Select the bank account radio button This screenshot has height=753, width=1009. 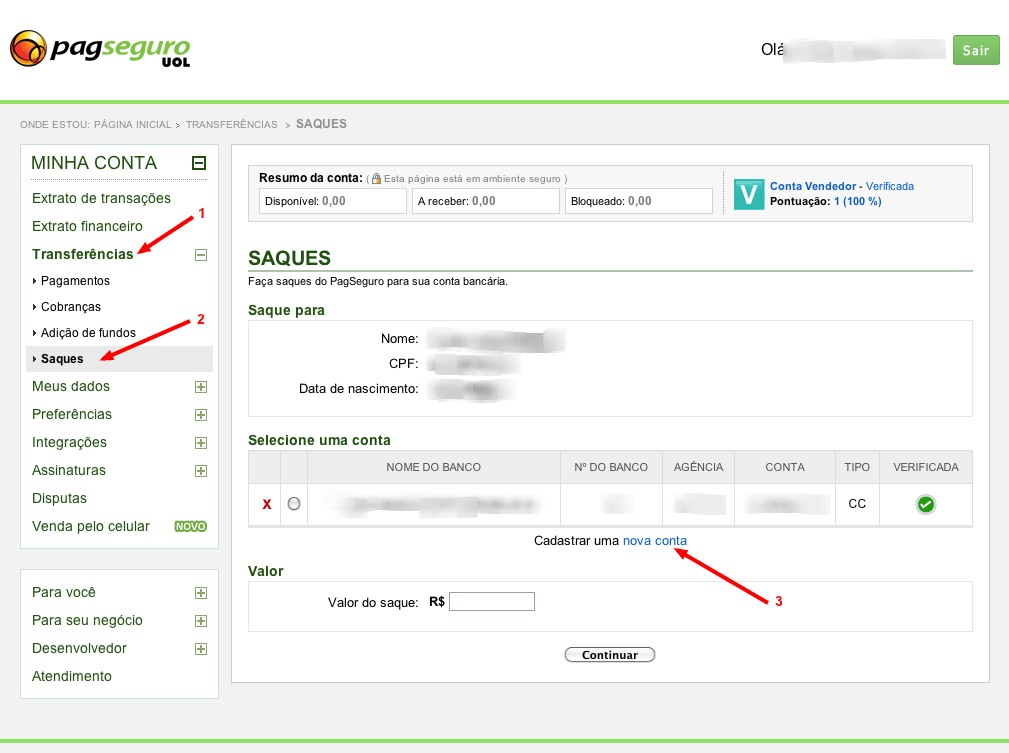294,504
